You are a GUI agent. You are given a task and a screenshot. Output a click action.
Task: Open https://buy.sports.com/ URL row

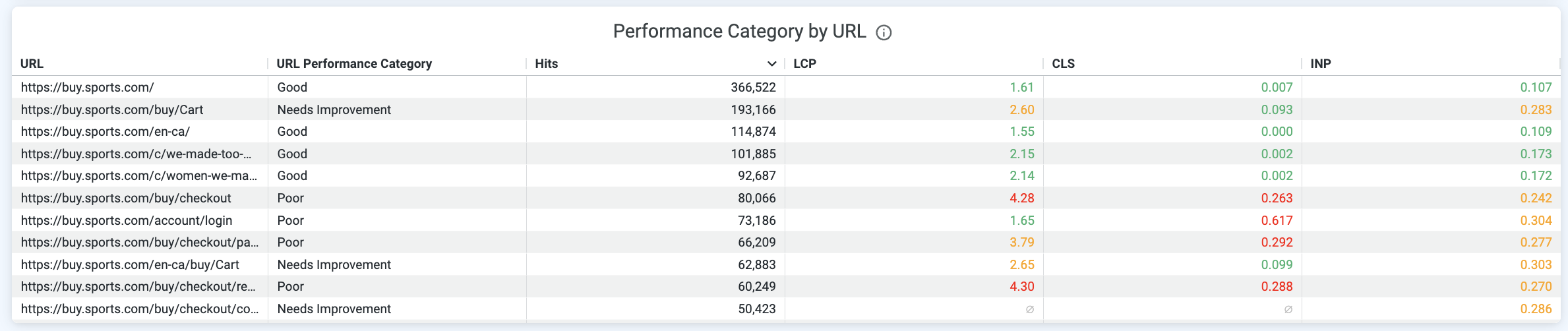87,87
